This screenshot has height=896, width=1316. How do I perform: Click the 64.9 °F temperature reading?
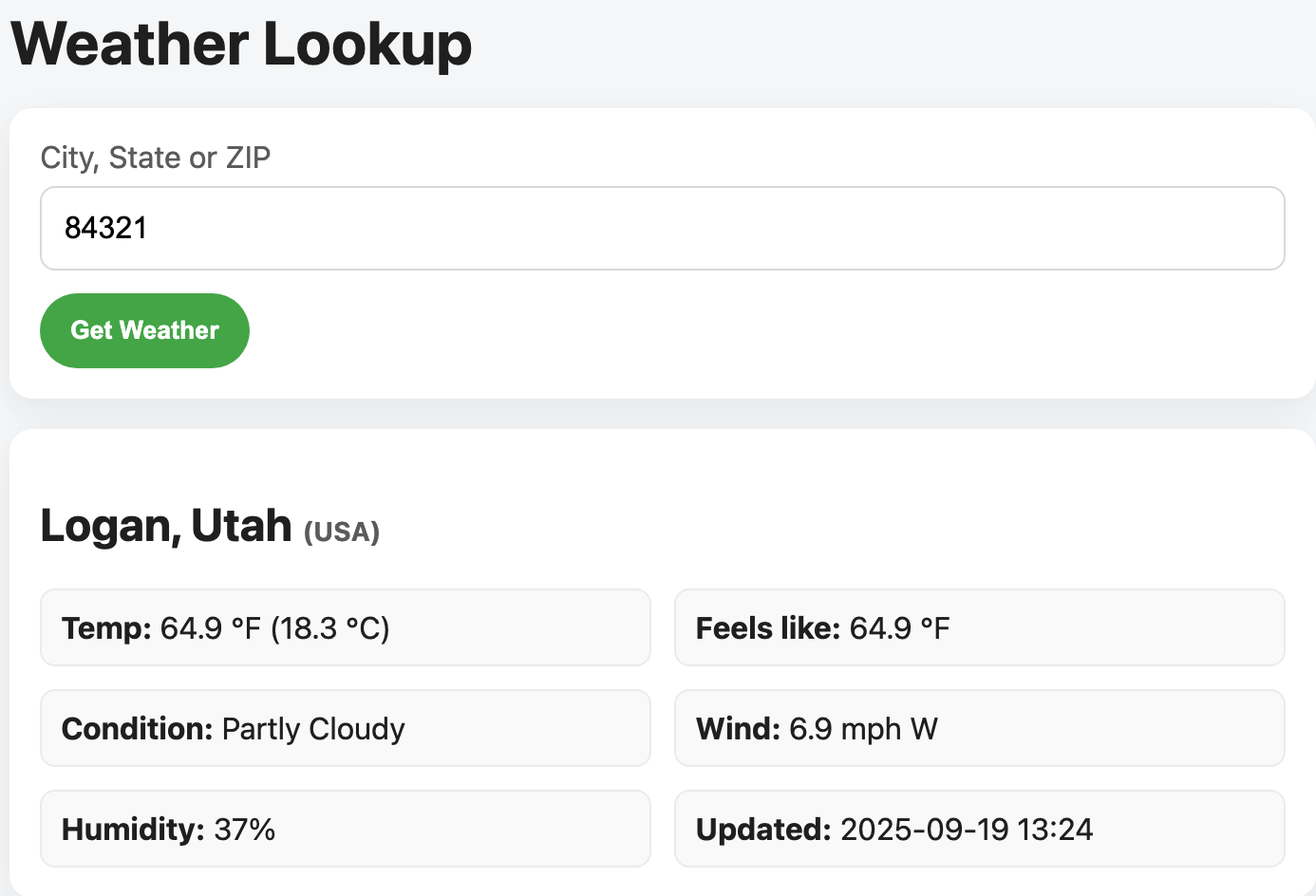(x=208, y=627)
